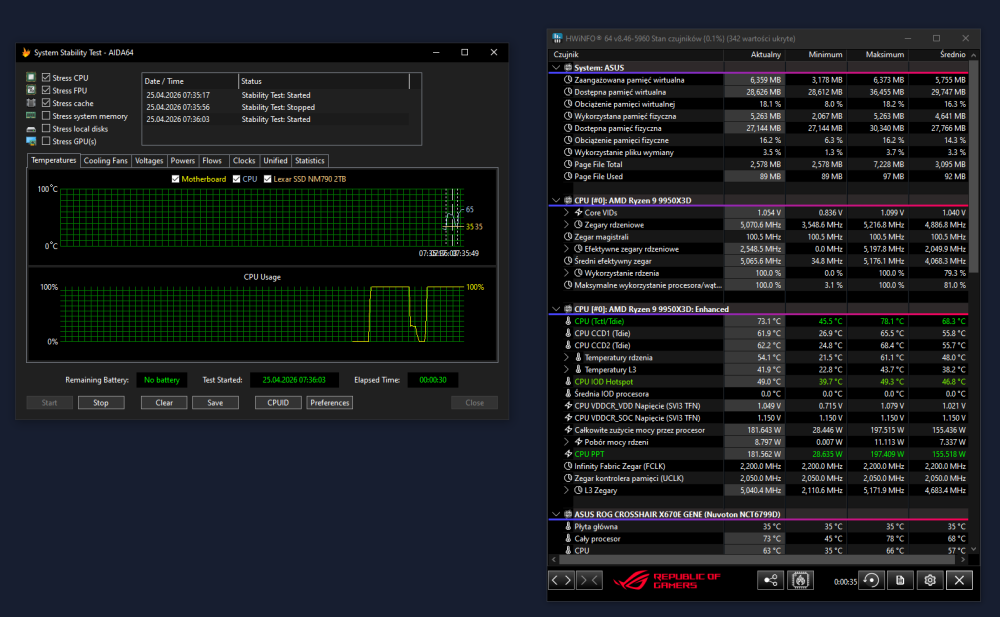The height and width of the screenshot is (617, 1000).
Task: Open the Statistics tab
Action: [309, 161]
